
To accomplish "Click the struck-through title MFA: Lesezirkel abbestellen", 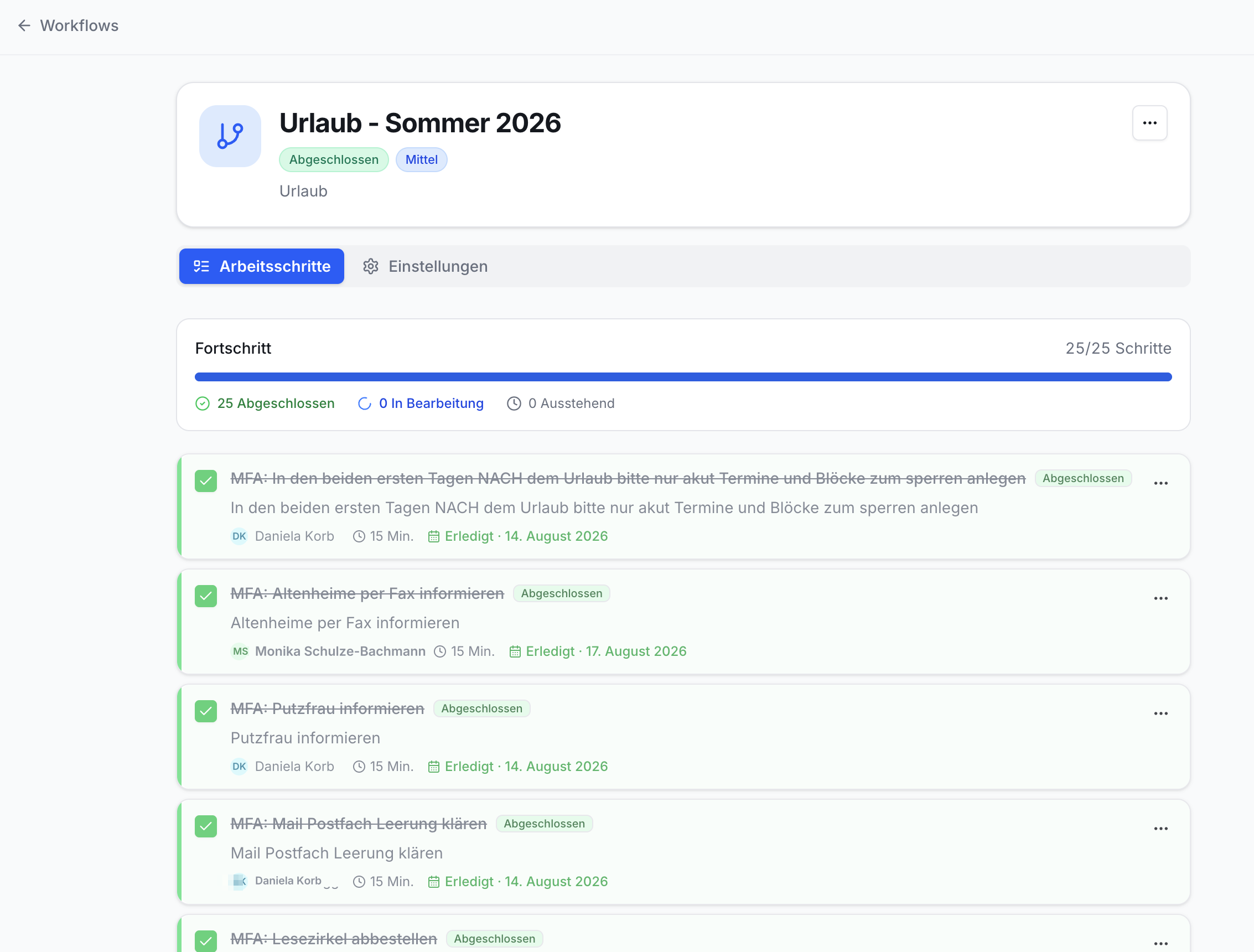I will click(x=334, y=939).
